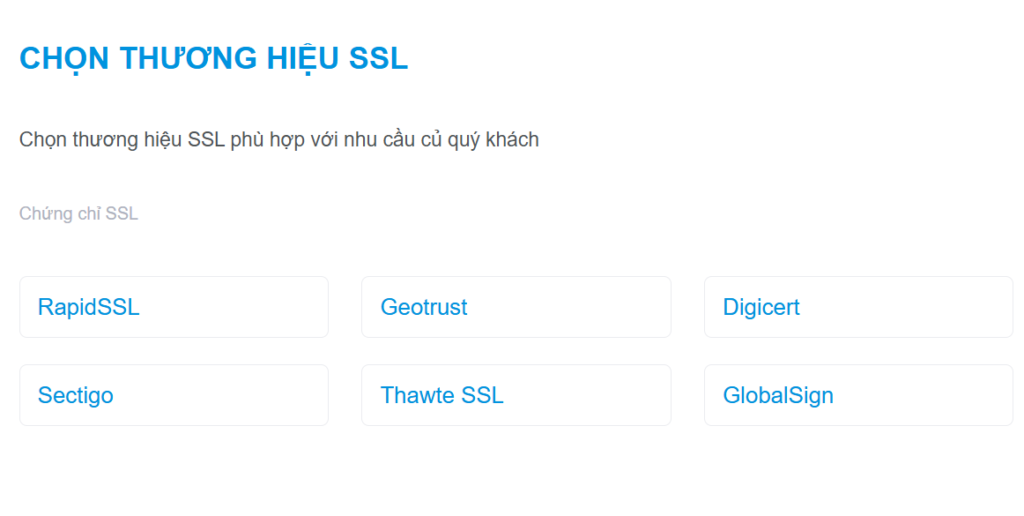Click the Sectigo link text
The width and height of the screenshot is (1024, 516).
(75, 395)
